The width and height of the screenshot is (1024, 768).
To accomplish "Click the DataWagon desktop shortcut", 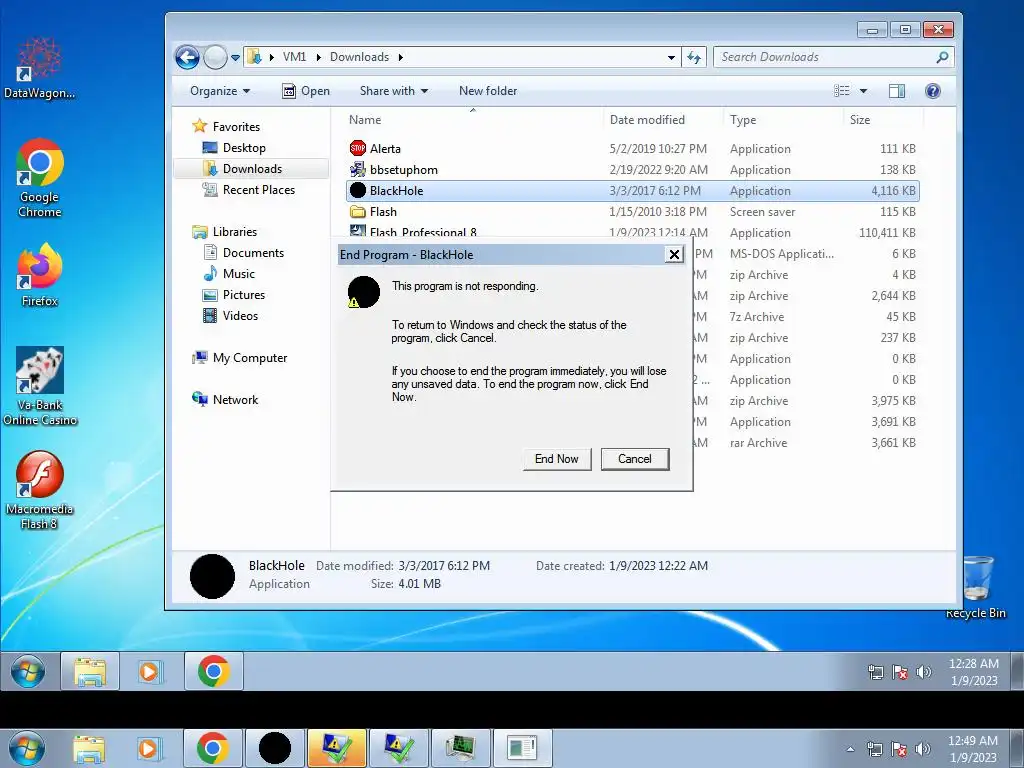I will 39,68.
